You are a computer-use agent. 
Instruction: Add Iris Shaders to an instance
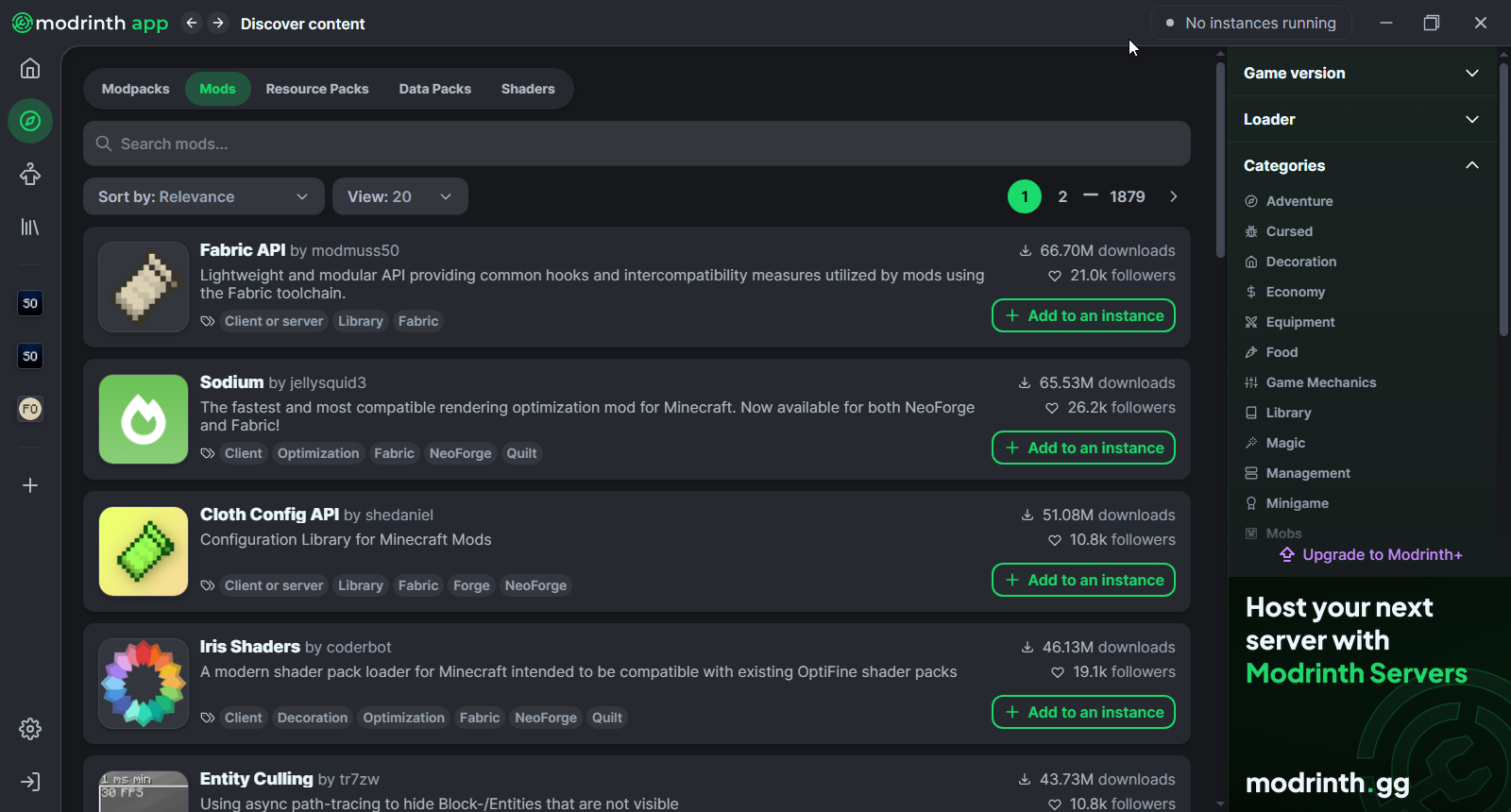[x=1083, y=712]
